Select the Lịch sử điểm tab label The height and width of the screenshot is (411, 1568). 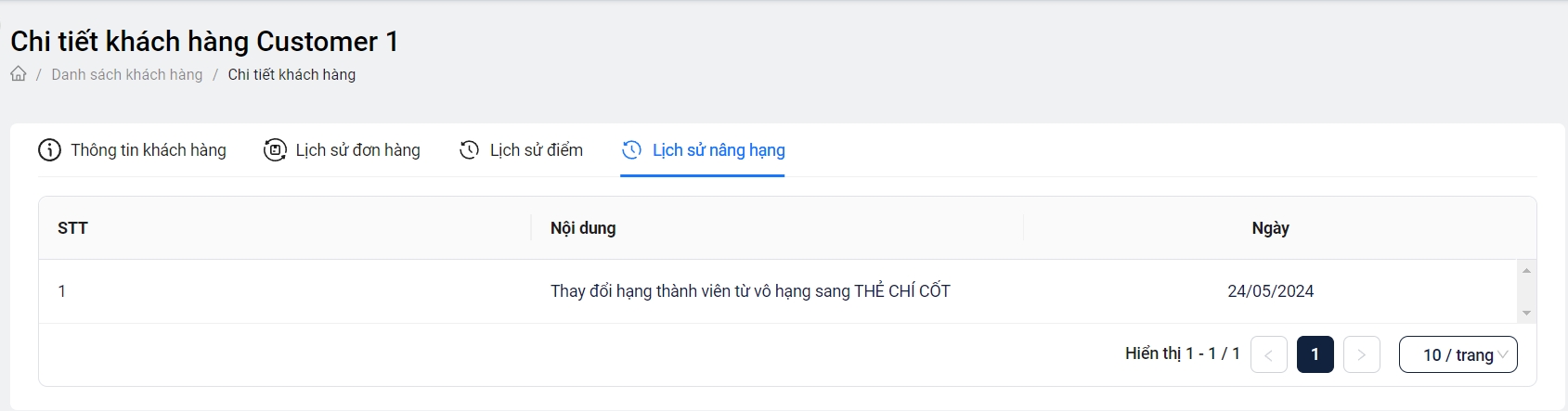(537, 150)
